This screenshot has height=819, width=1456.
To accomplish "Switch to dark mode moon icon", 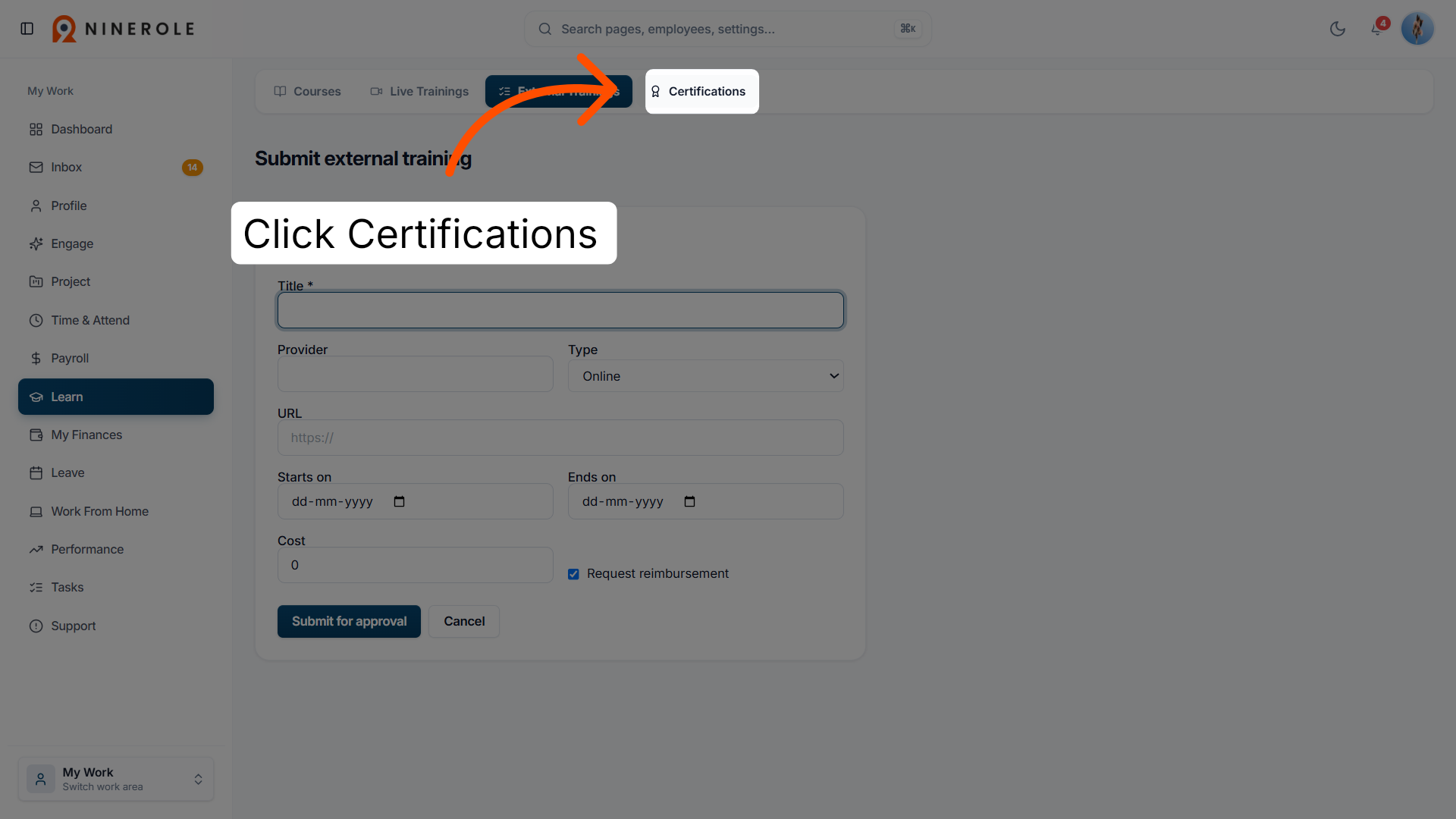I will [1338, 29].
